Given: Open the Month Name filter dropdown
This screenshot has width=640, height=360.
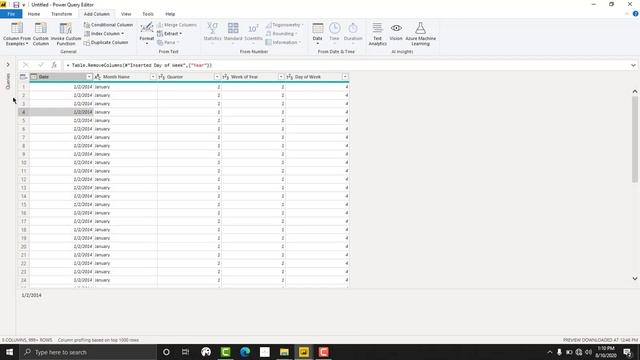Looking at the screenshot, I should (153, 77).
